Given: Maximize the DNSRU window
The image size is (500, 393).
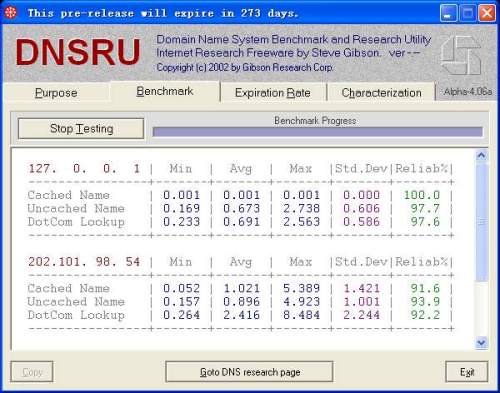Looking at the screenshot, I should click(468, 13).
